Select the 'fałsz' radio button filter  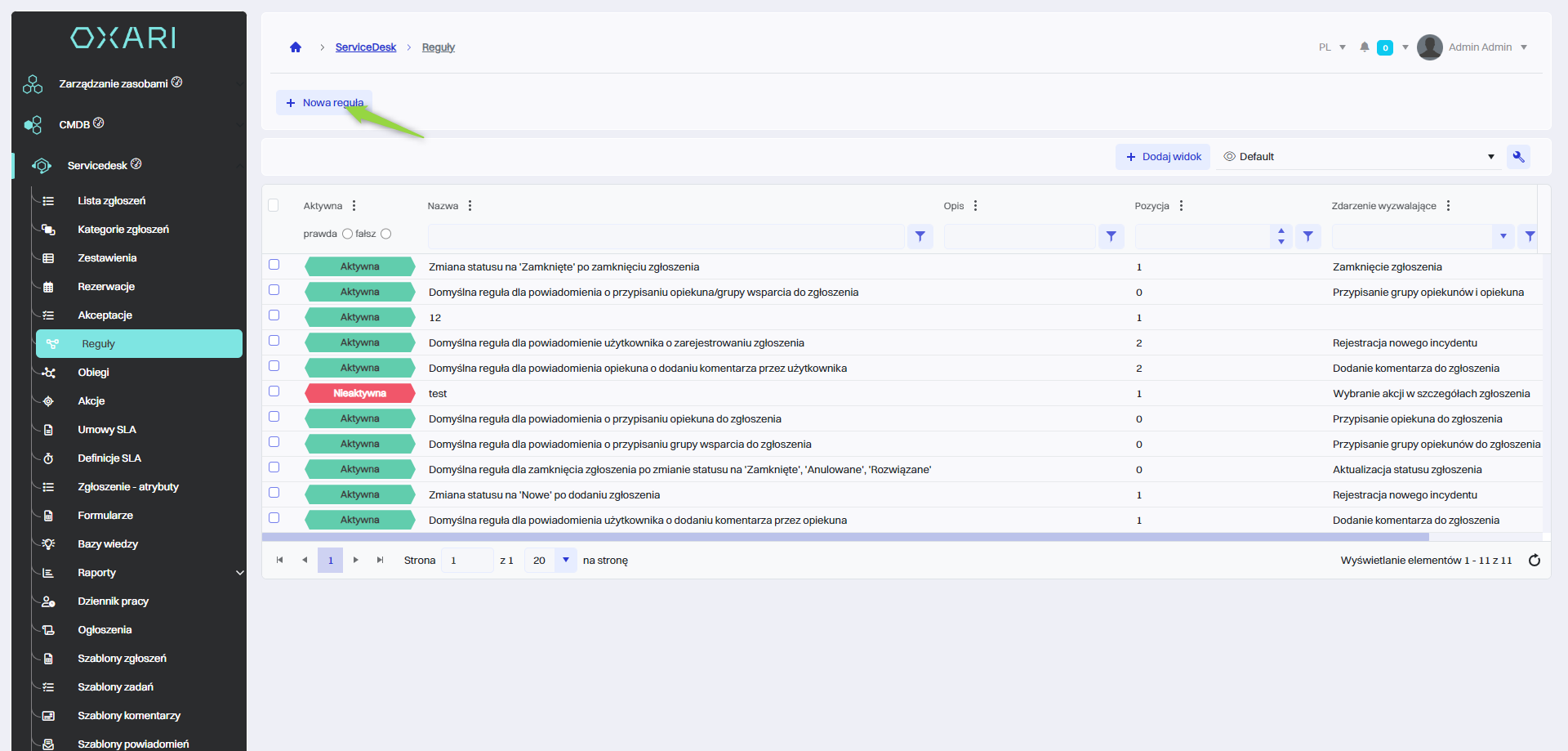pyautogui.click(x=386, y=234)
